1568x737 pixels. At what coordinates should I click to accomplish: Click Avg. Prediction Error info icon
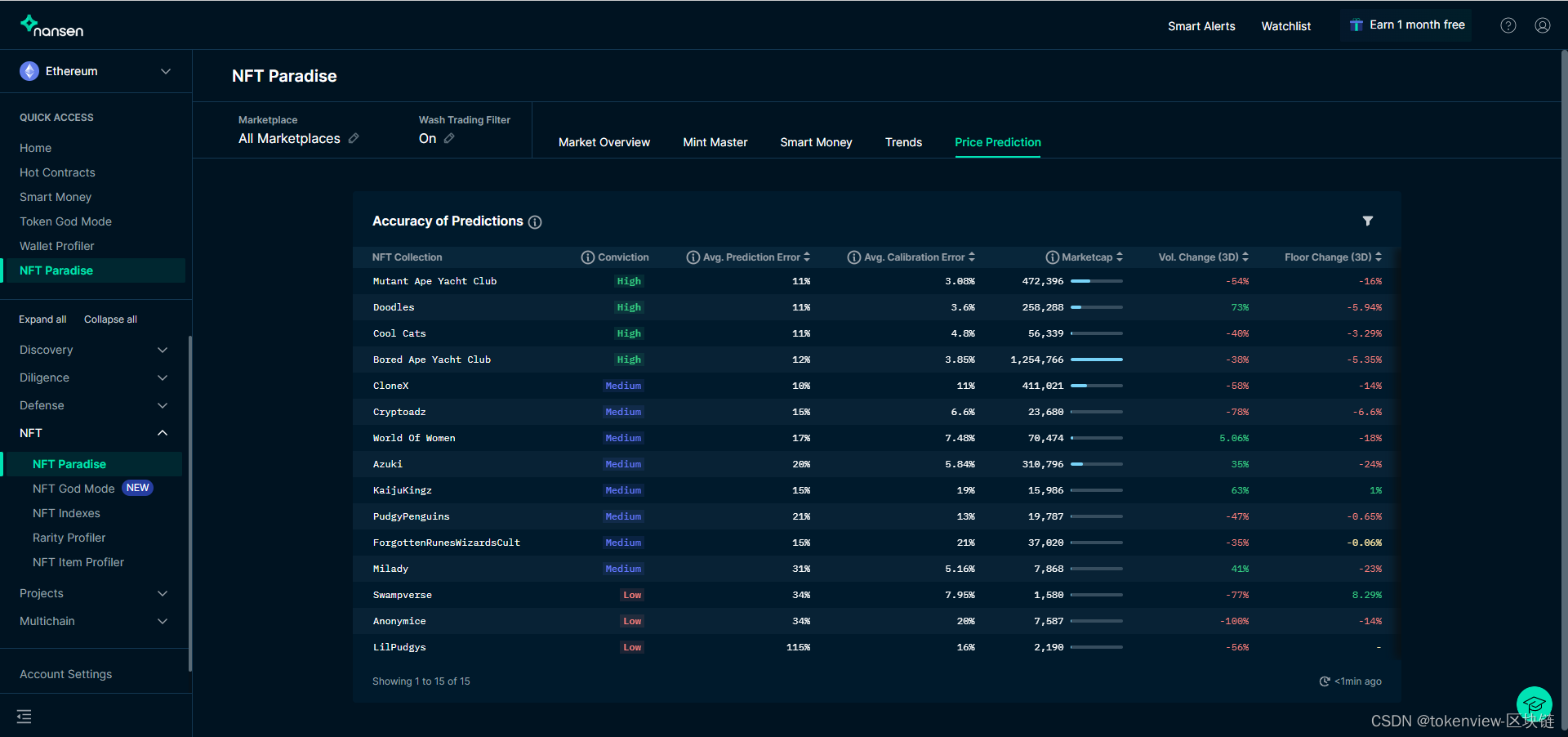pyautogui.click(x=693, y=257)
